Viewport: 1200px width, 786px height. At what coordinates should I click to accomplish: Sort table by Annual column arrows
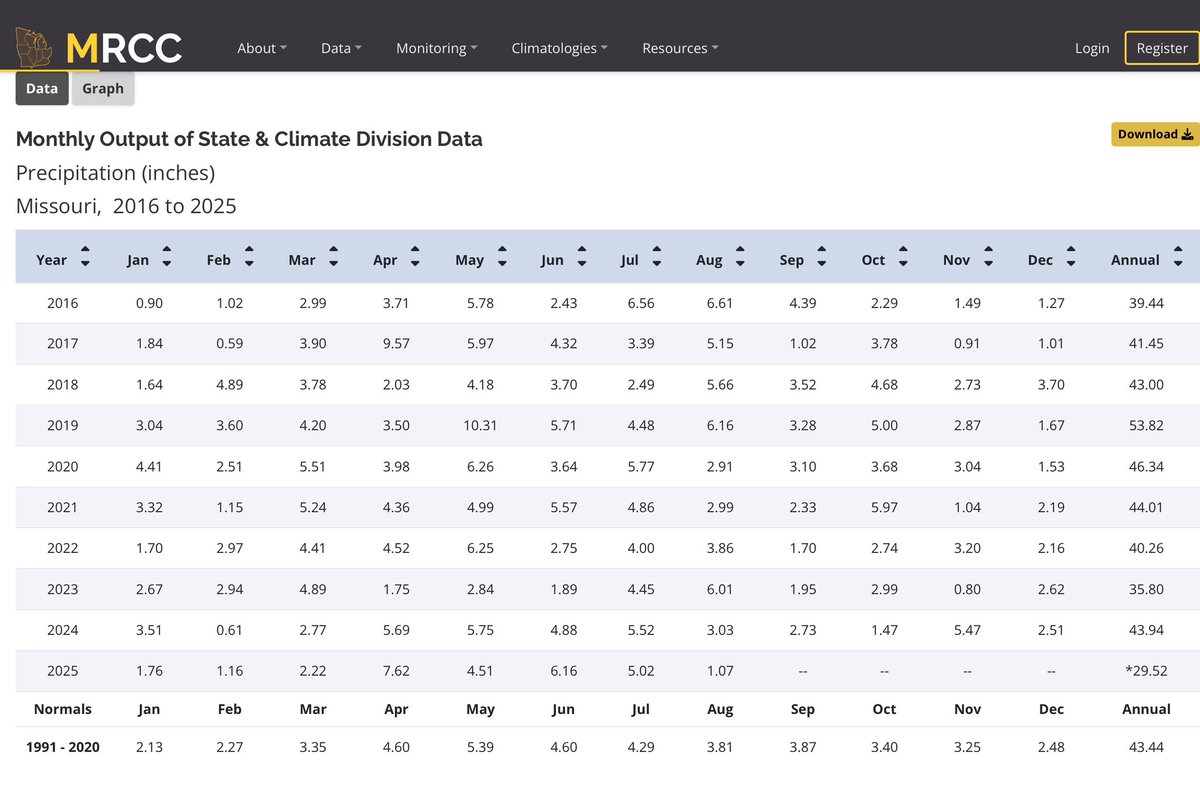(1178, 256)
